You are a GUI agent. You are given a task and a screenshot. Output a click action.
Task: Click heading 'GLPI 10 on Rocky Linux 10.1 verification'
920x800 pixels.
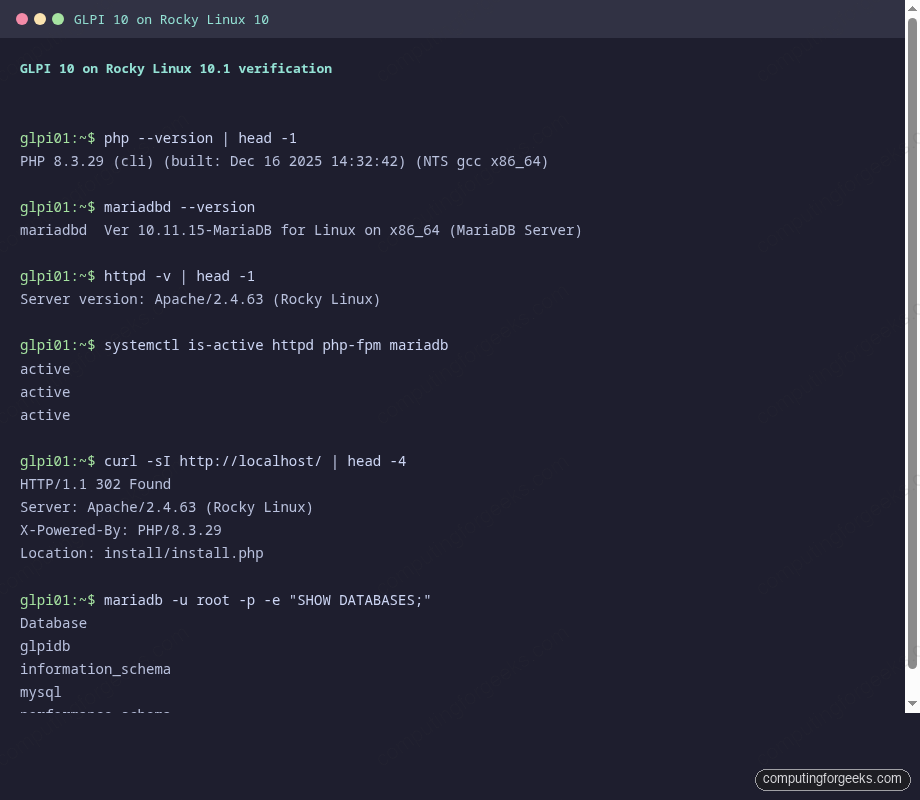(x=175, y=69)
